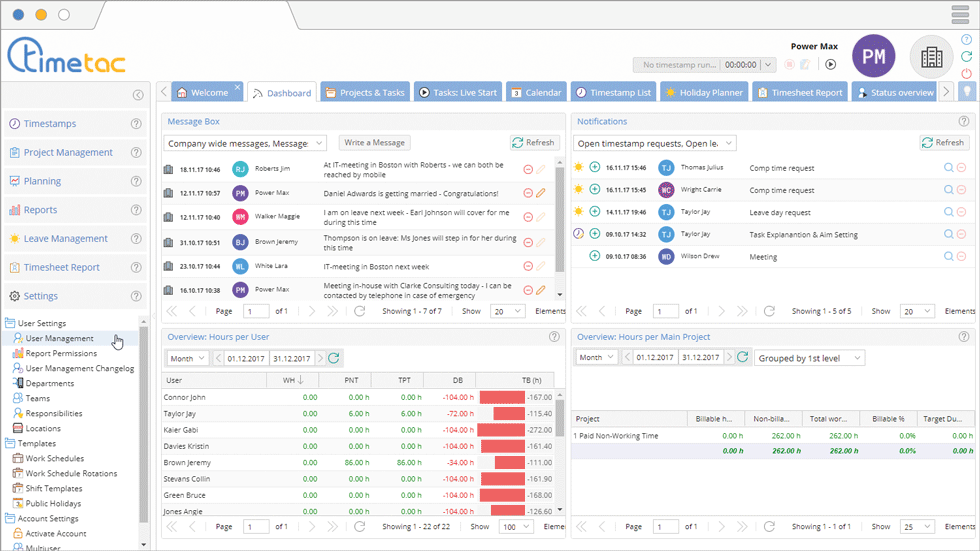Open Leave Management in the sidebar
Image resolution: width=980 pixels, height=551 pixels.
pyautogui.click(x=66, y=239)
